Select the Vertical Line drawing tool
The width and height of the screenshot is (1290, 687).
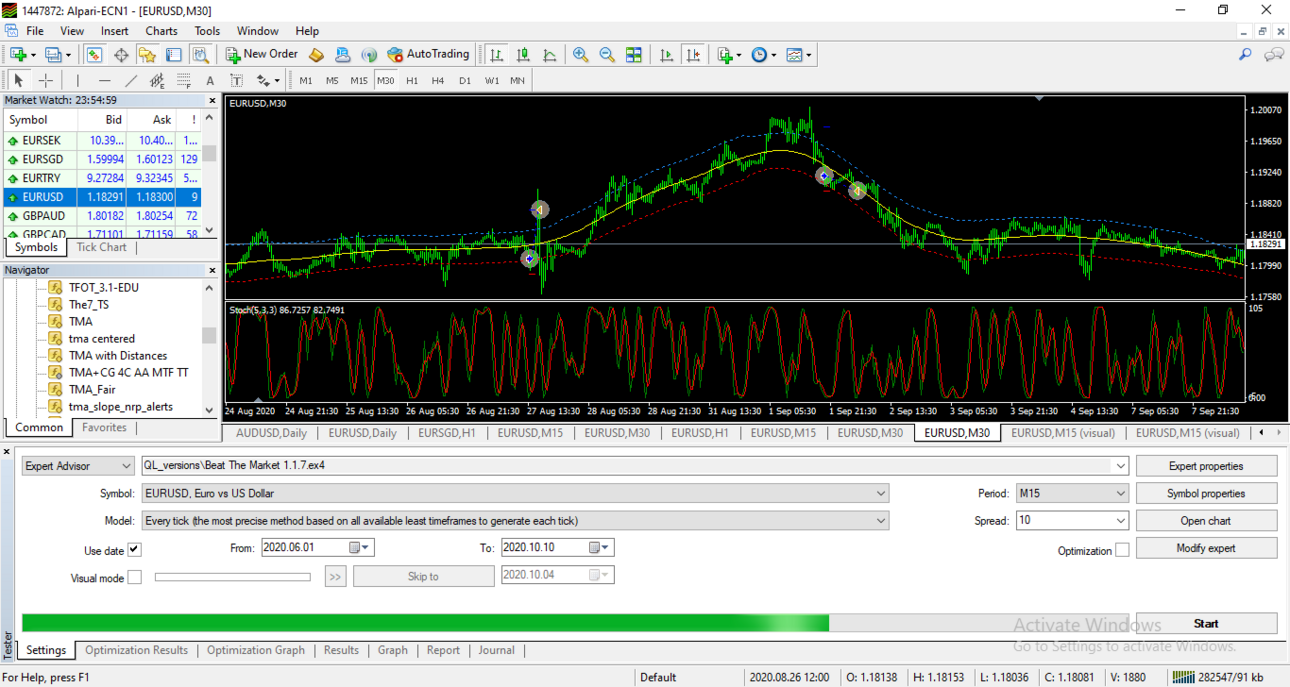pos(78,80)
